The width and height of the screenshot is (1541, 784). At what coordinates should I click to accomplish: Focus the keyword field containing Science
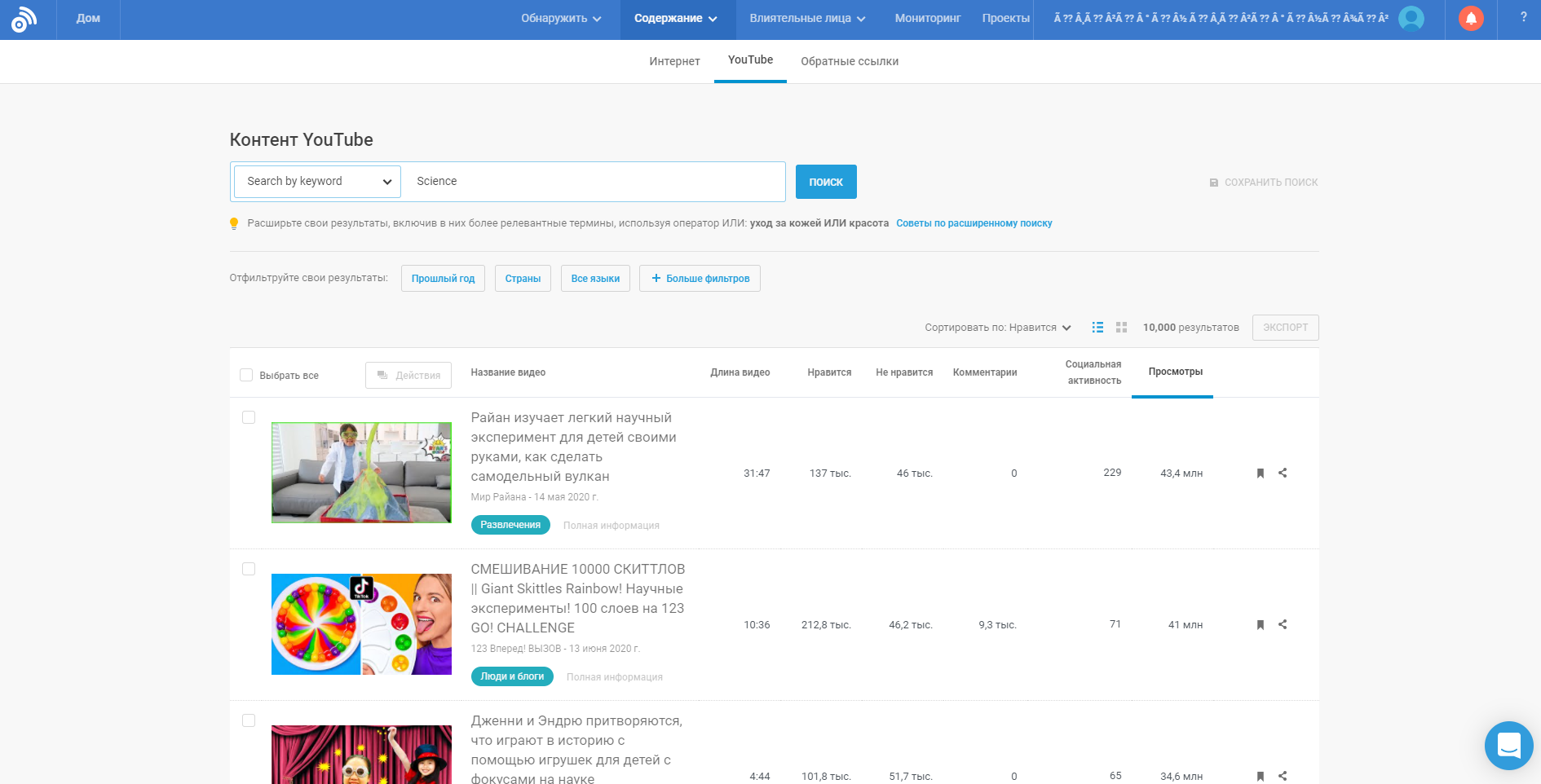click(595, 182)
